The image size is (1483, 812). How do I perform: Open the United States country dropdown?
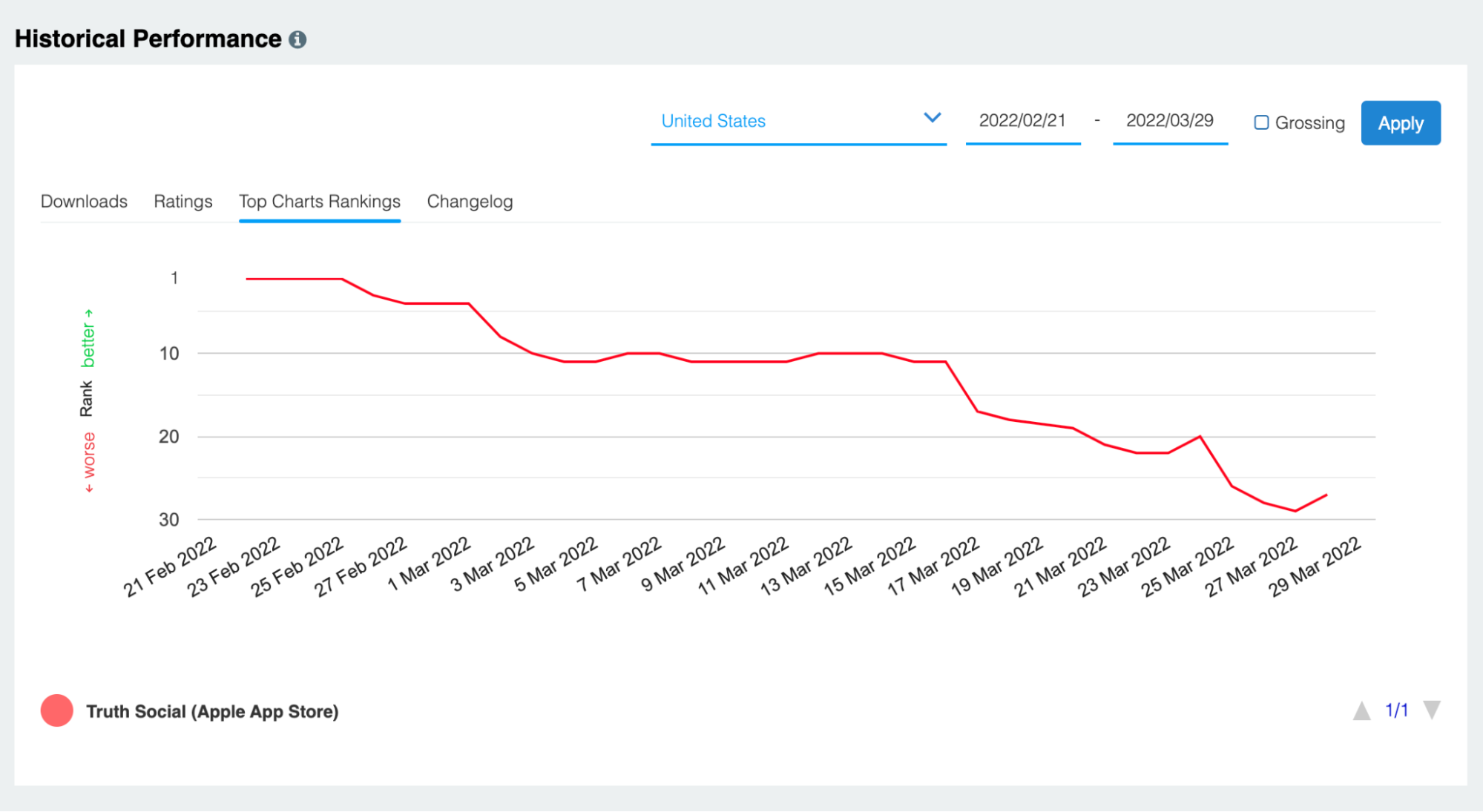point(786,121)
